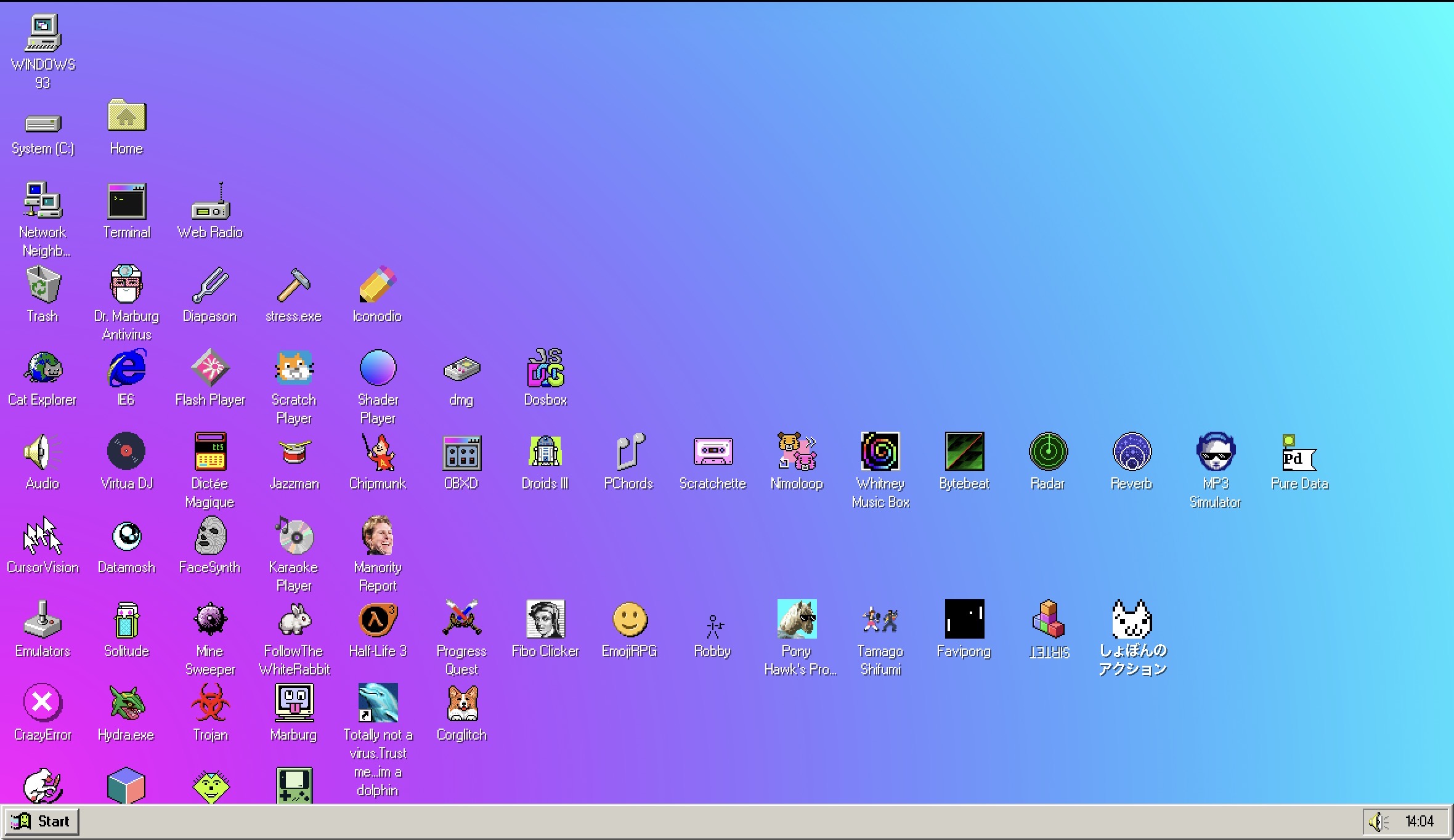Open the Radar icon

coord(1048,451)
